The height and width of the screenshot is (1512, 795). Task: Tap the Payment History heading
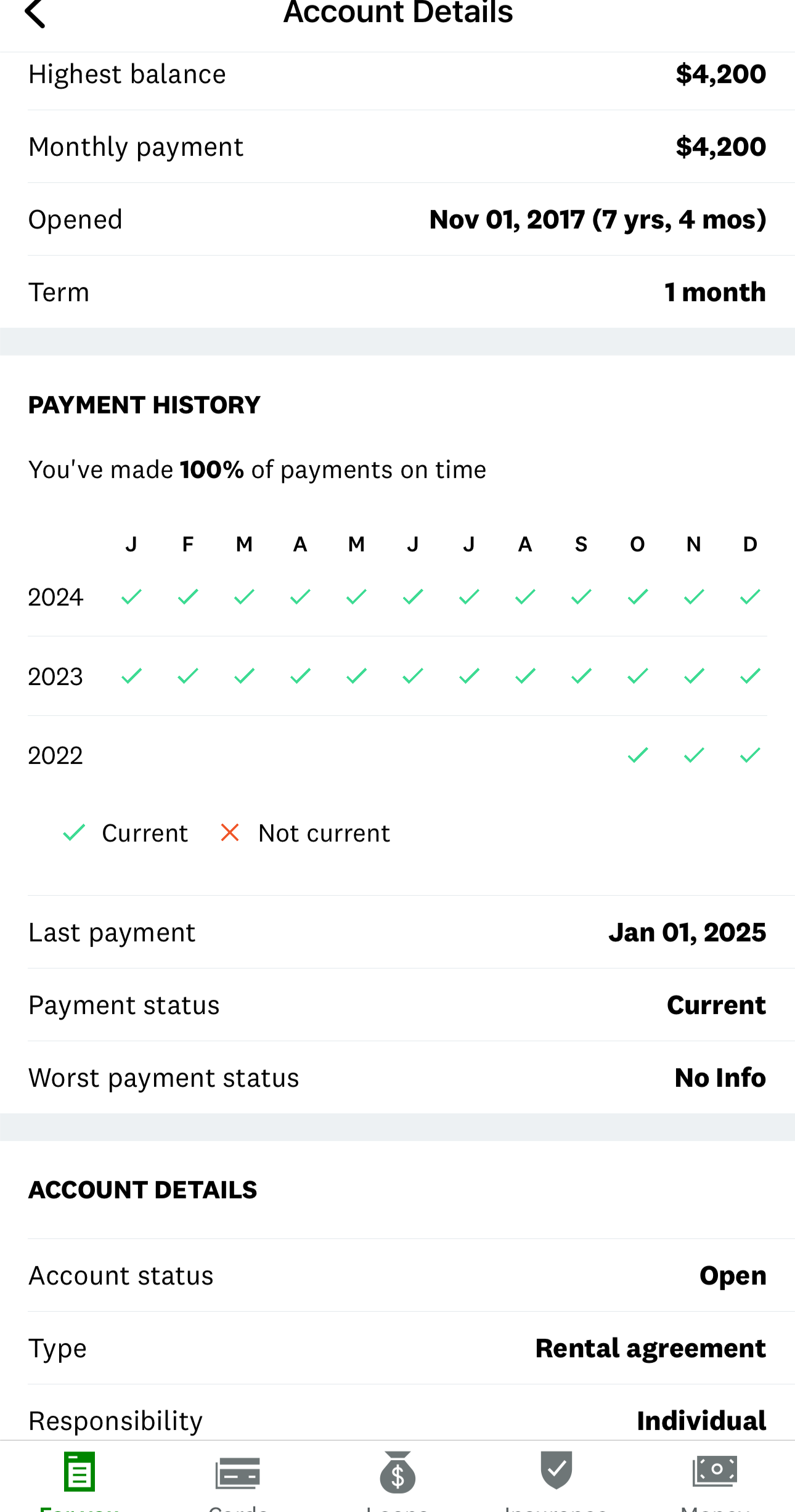(144, 405)
